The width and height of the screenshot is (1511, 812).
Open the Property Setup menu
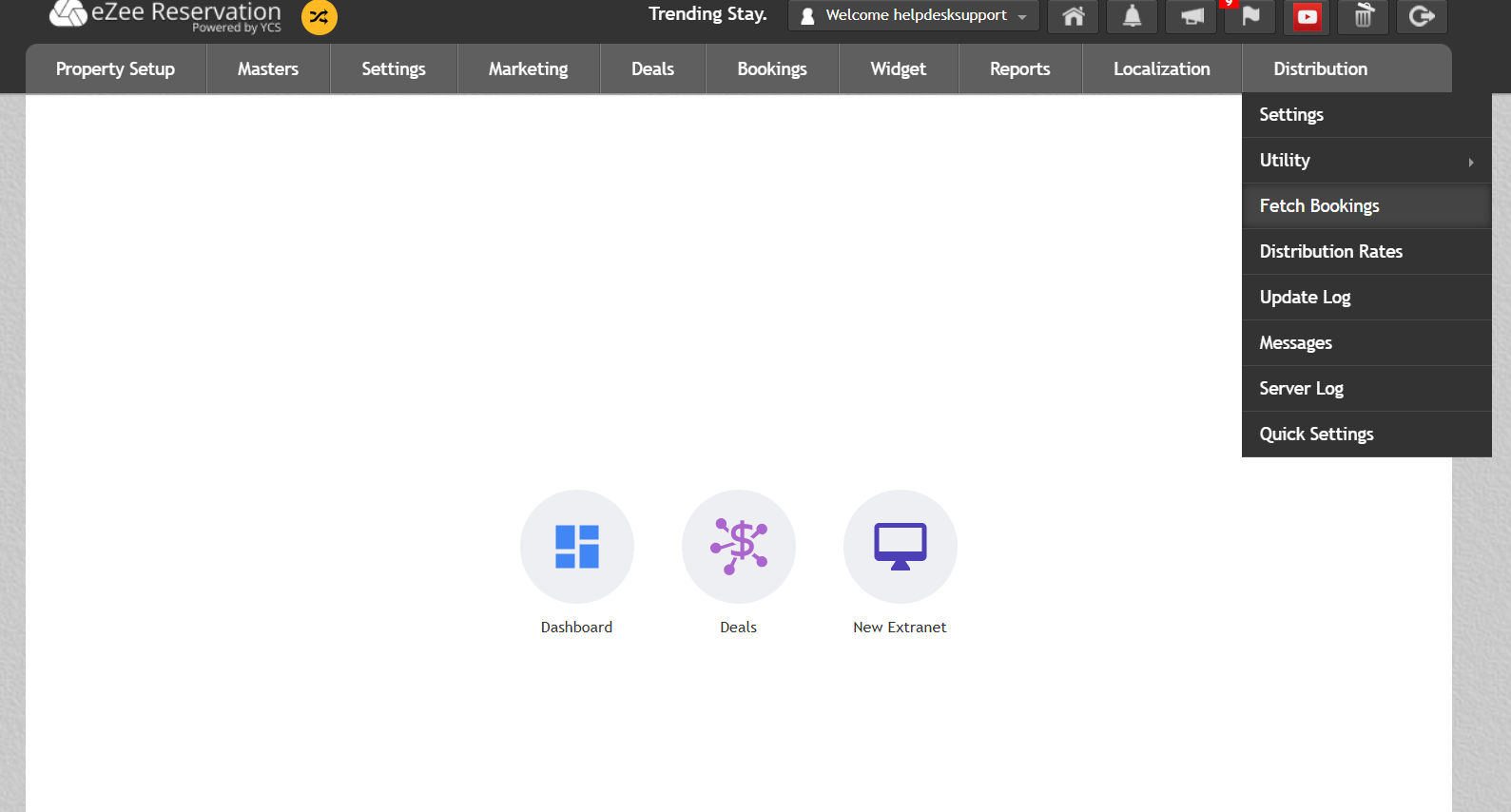[x=115, y=68]
